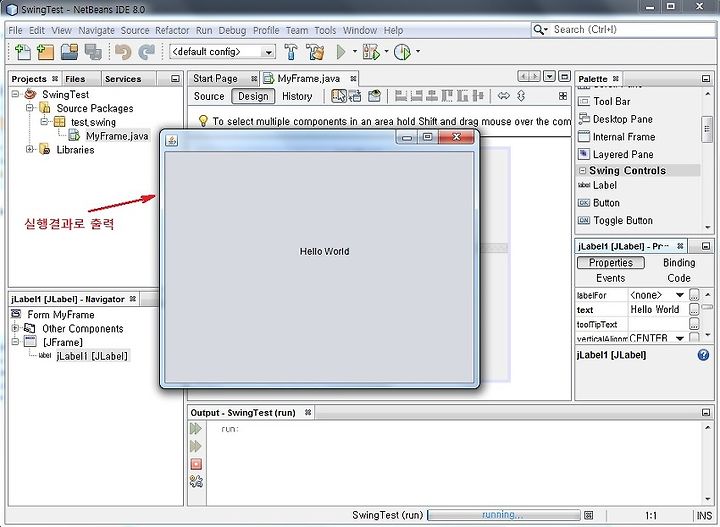Click the center horizontally alignment icon
This screenshot has height=527, width=720.
pos(432,96)
